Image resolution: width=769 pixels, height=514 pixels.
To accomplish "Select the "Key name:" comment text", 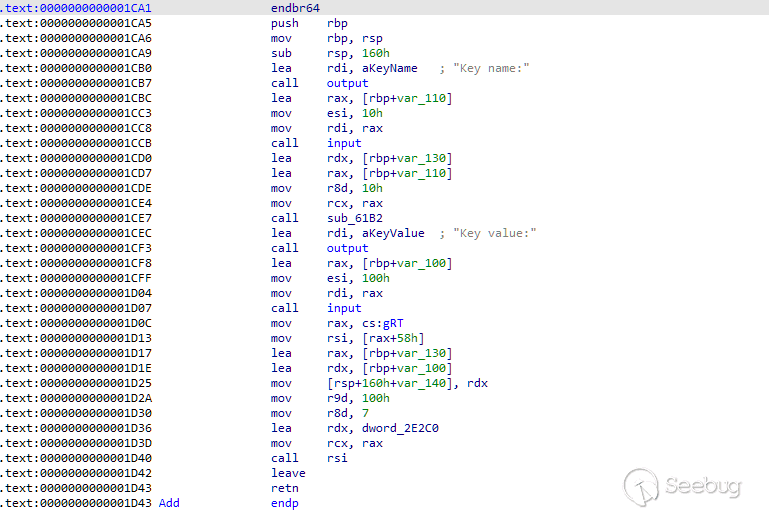I will coord(491,68).
